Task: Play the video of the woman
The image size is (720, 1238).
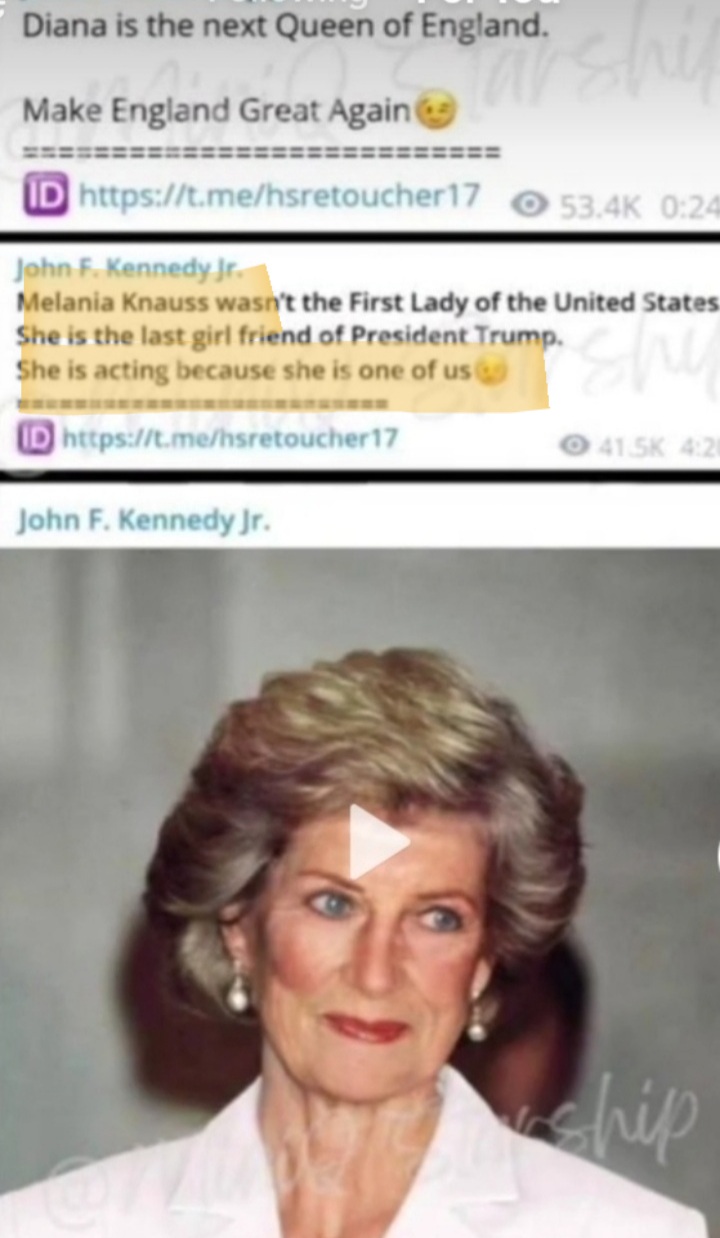Action: [378, 842]
